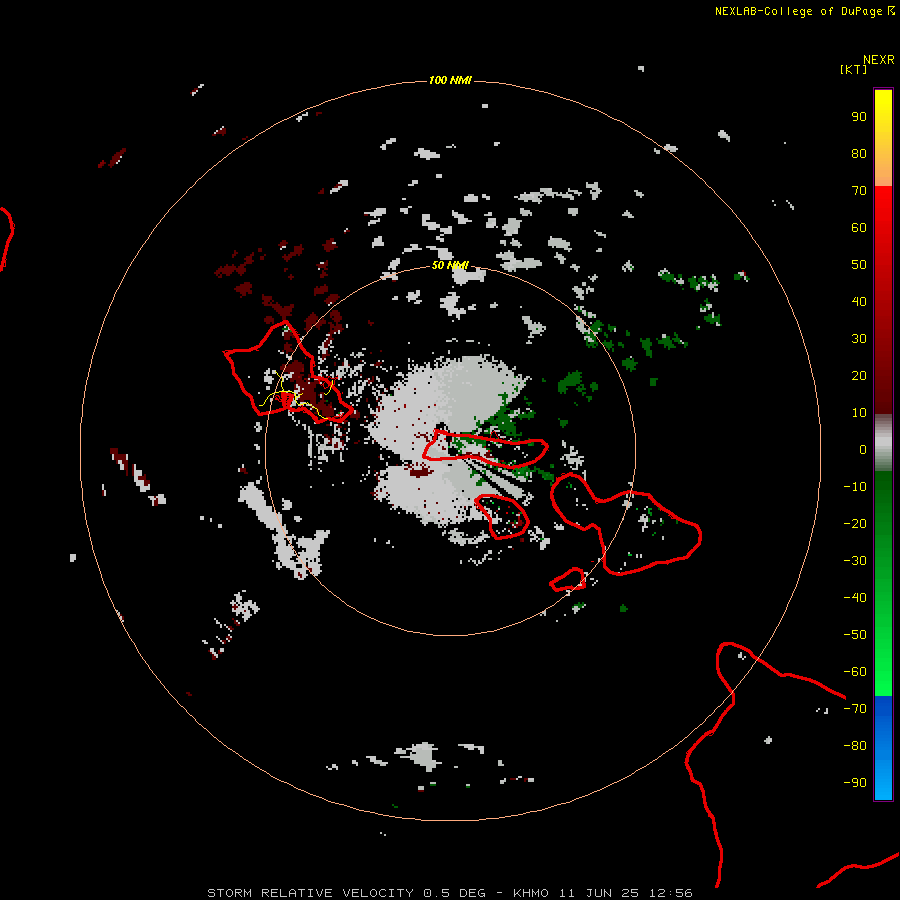Image resolution: width=900 pixels, height=900 pixels.
Task: Select the 0 value on the velocity scale
Action: tap(863, 450)
